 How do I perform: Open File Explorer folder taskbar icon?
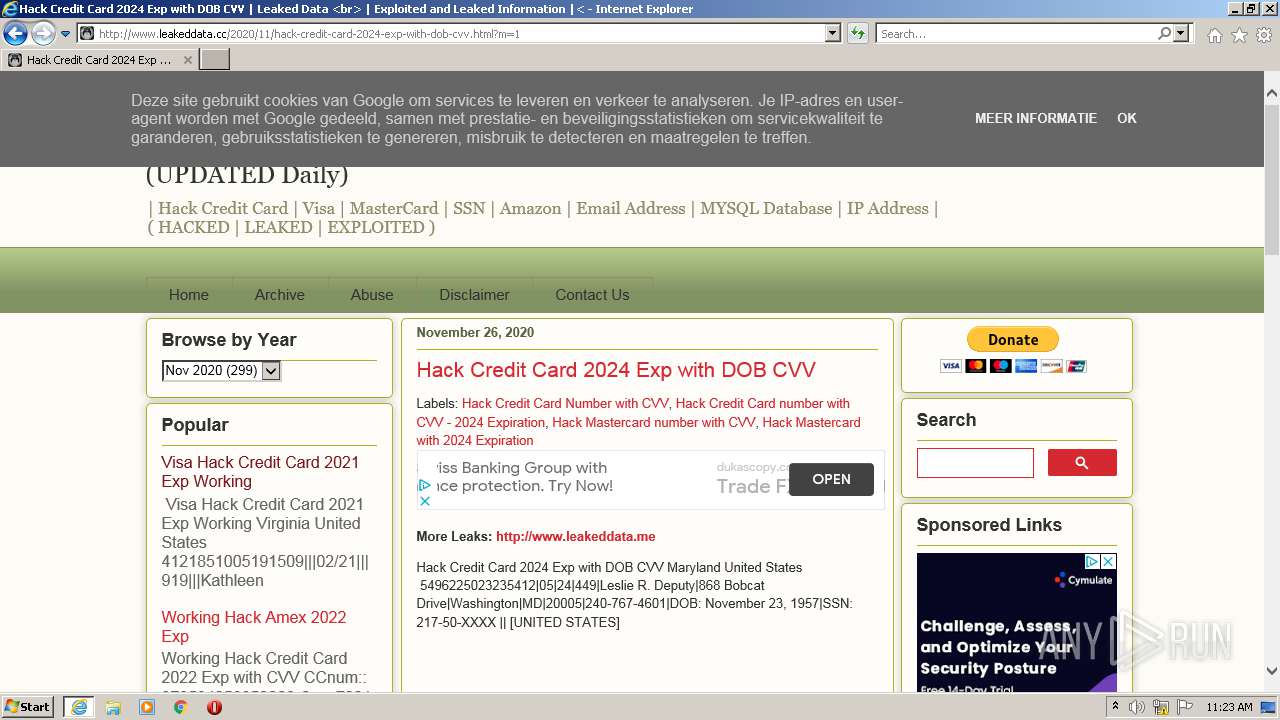(x=113, y=707)
